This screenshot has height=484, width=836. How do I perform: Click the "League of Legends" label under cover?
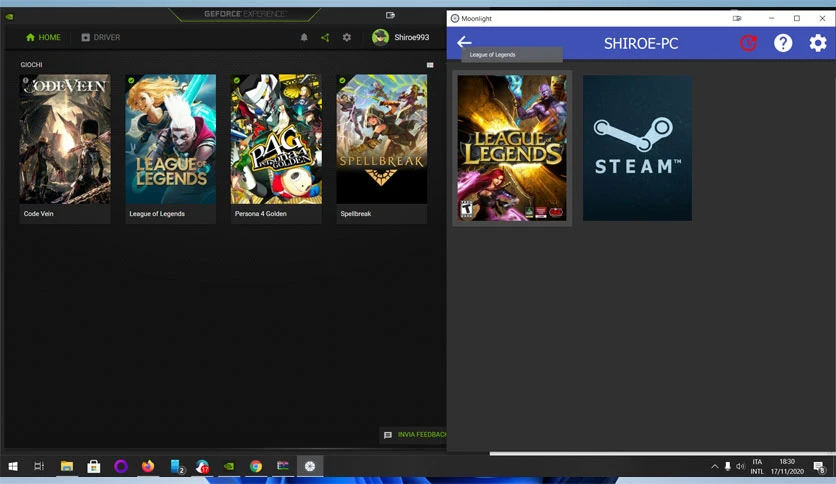point(157,214)
